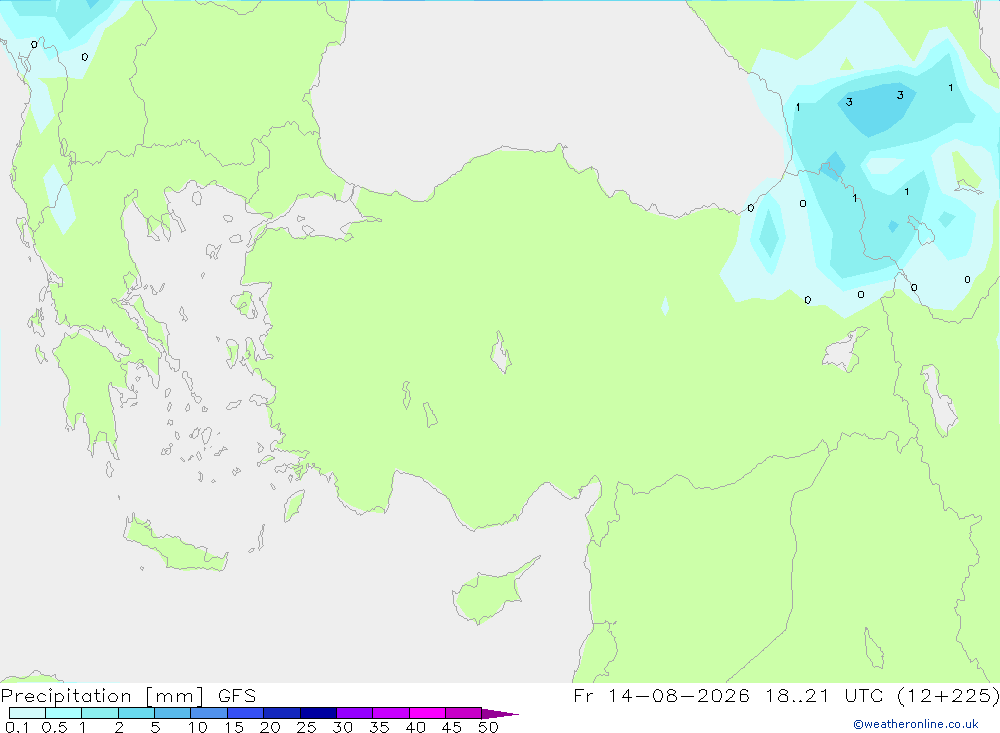This screenshot has height=733, width=1000.
Task: Click the legend tick label 40
Action: click(416, 727)
